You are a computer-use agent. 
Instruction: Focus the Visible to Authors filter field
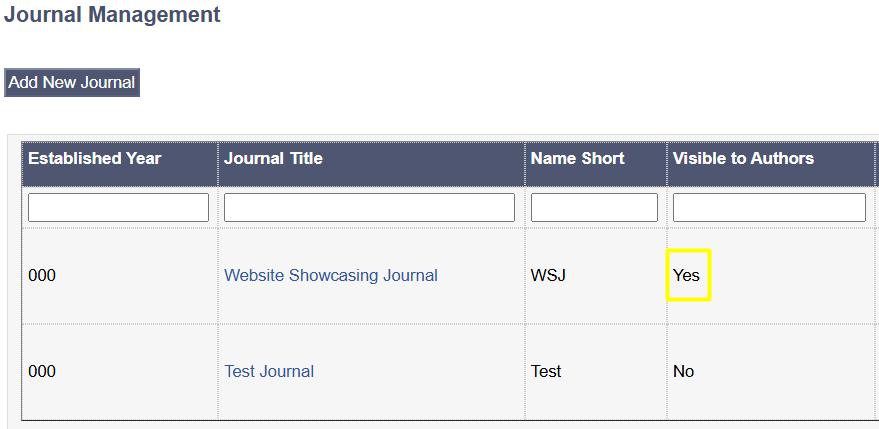click(769, 207)
